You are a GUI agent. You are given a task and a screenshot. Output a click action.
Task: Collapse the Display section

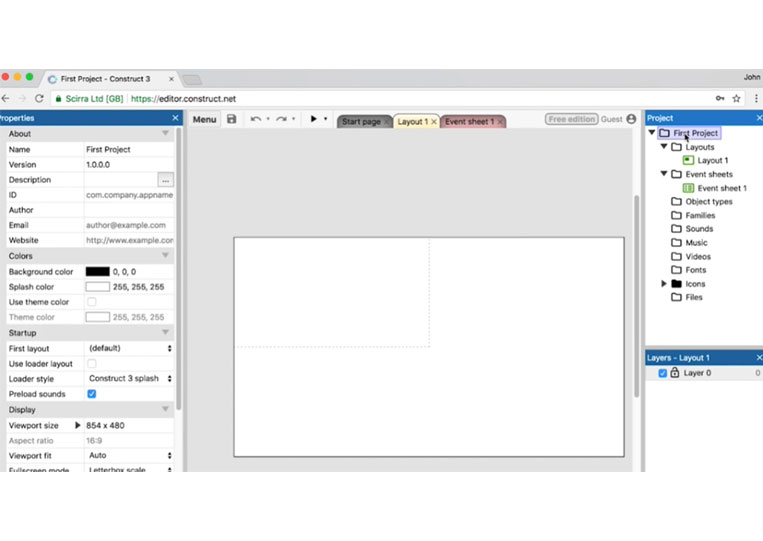click(165, 409)
